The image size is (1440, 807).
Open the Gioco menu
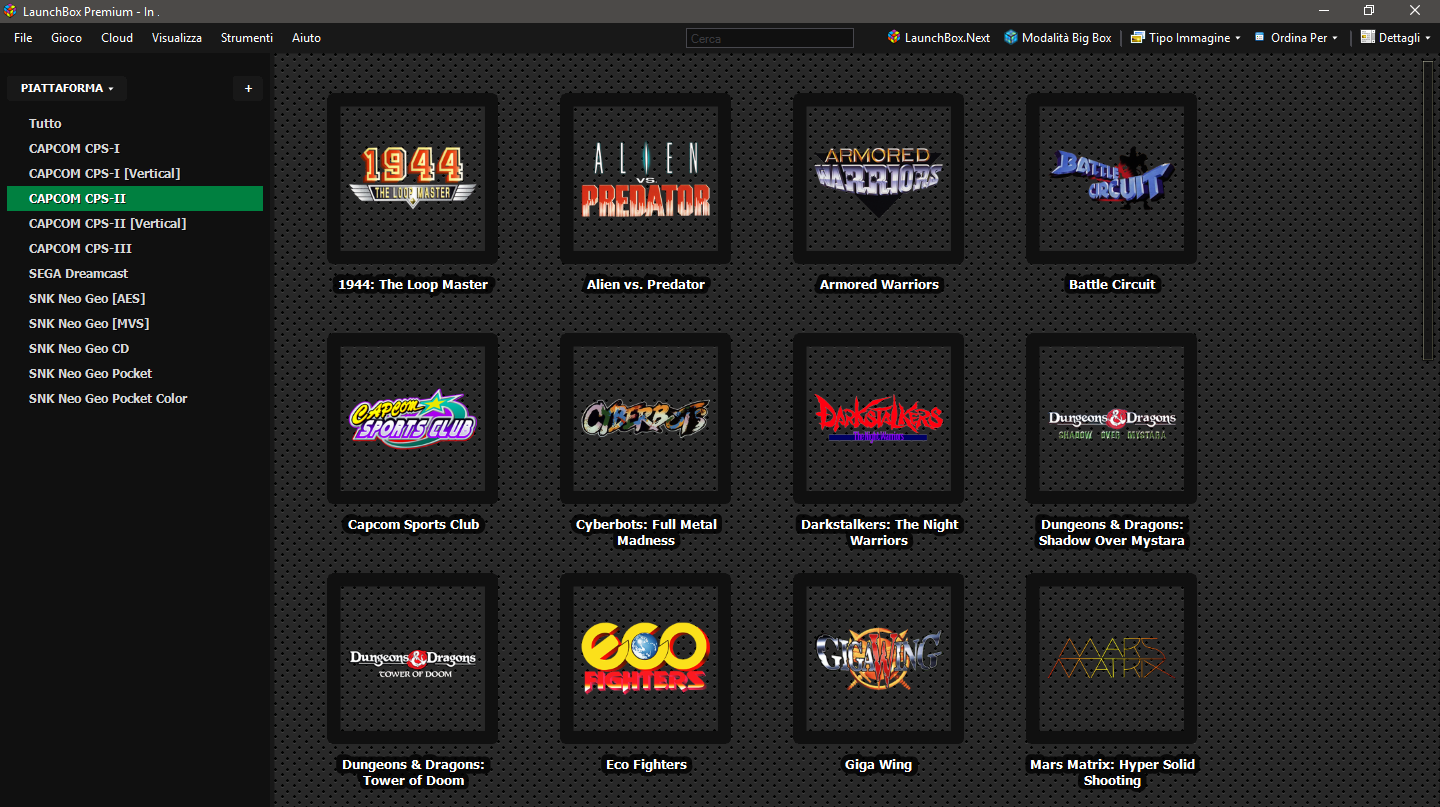pyautogui.click(x=66, y=37)
